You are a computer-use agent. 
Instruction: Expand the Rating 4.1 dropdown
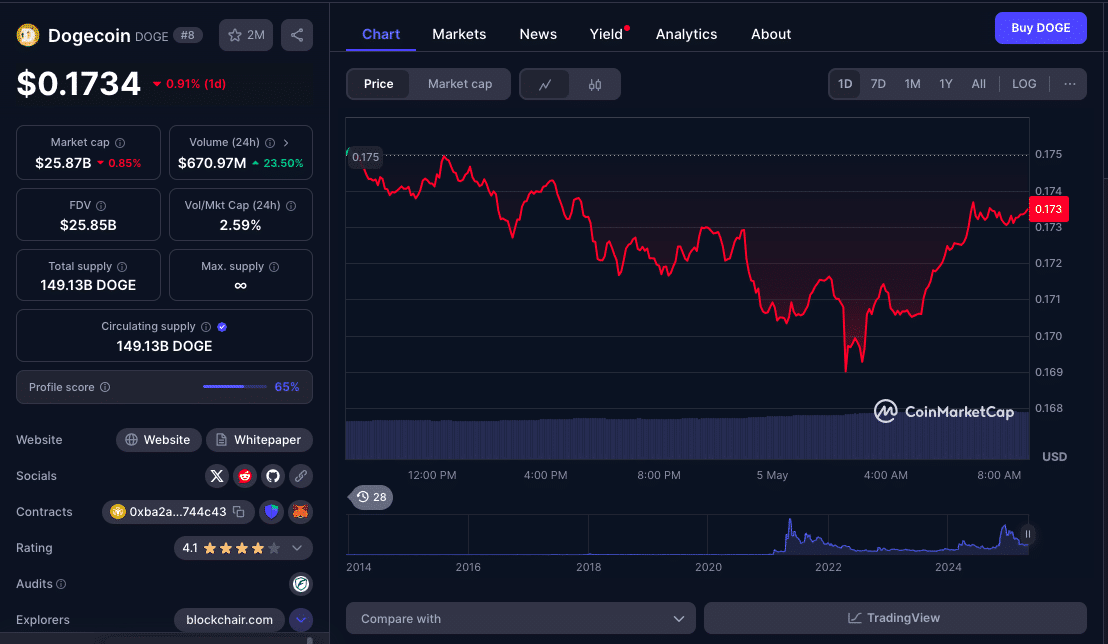297,548
